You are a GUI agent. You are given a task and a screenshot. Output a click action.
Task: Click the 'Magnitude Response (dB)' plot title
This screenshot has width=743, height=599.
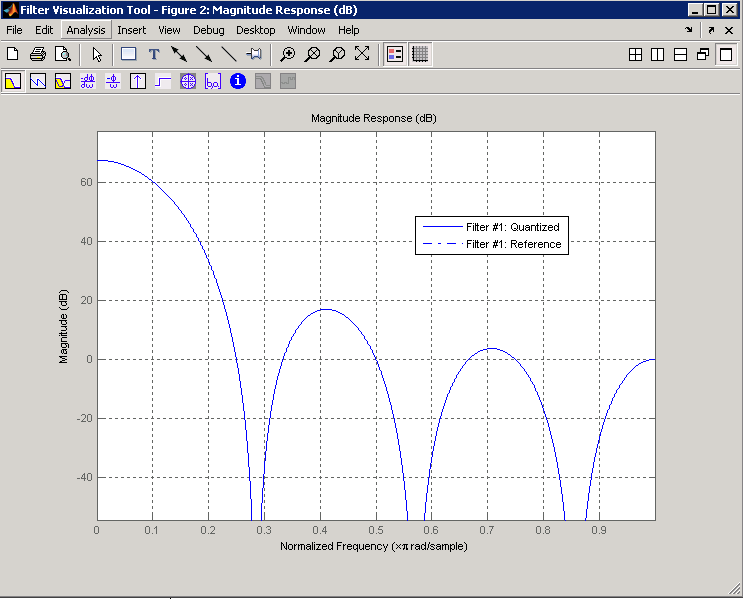[x=374, y=118]
